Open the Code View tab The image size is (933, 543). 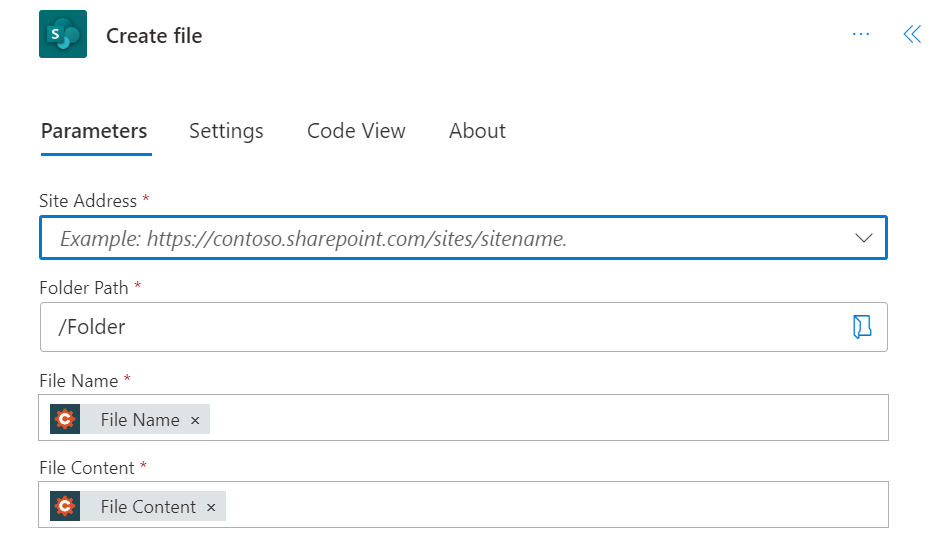click(x=356, y=131)
